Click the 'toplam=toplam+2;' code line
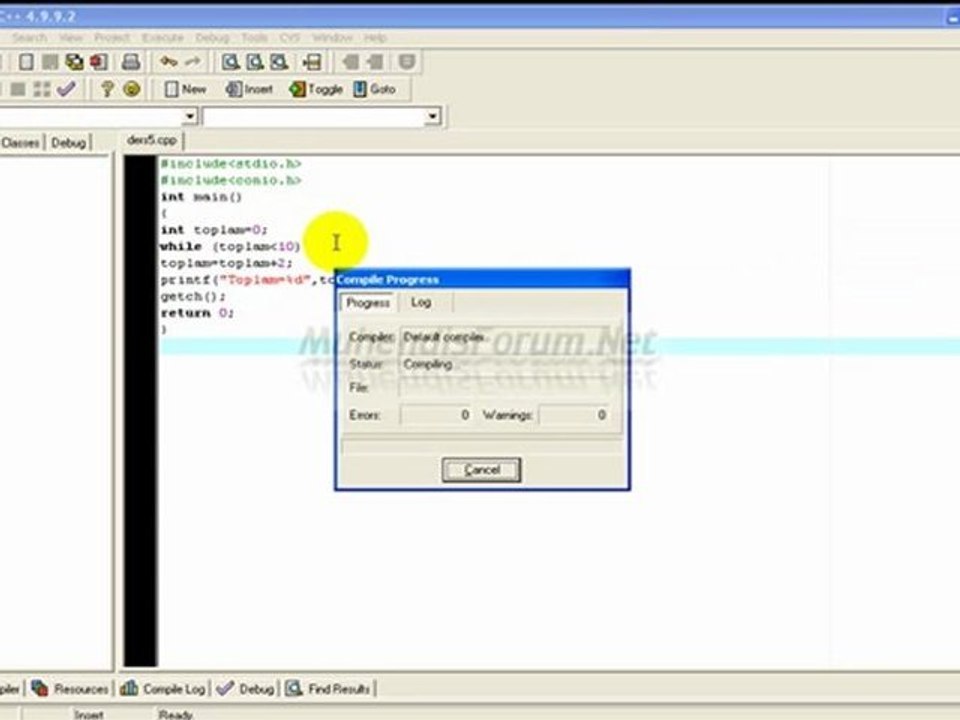 (226, 263)
